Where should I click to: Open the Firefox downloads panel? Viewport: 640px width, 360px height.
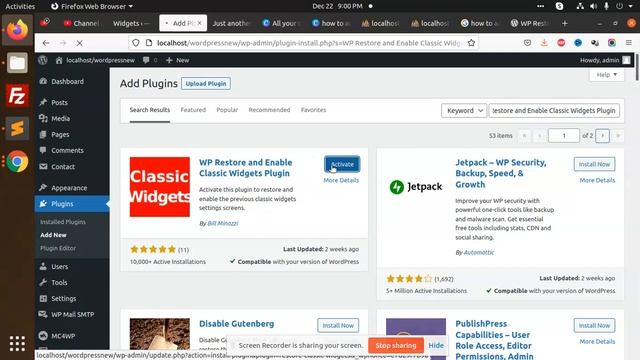coord(544,42)
